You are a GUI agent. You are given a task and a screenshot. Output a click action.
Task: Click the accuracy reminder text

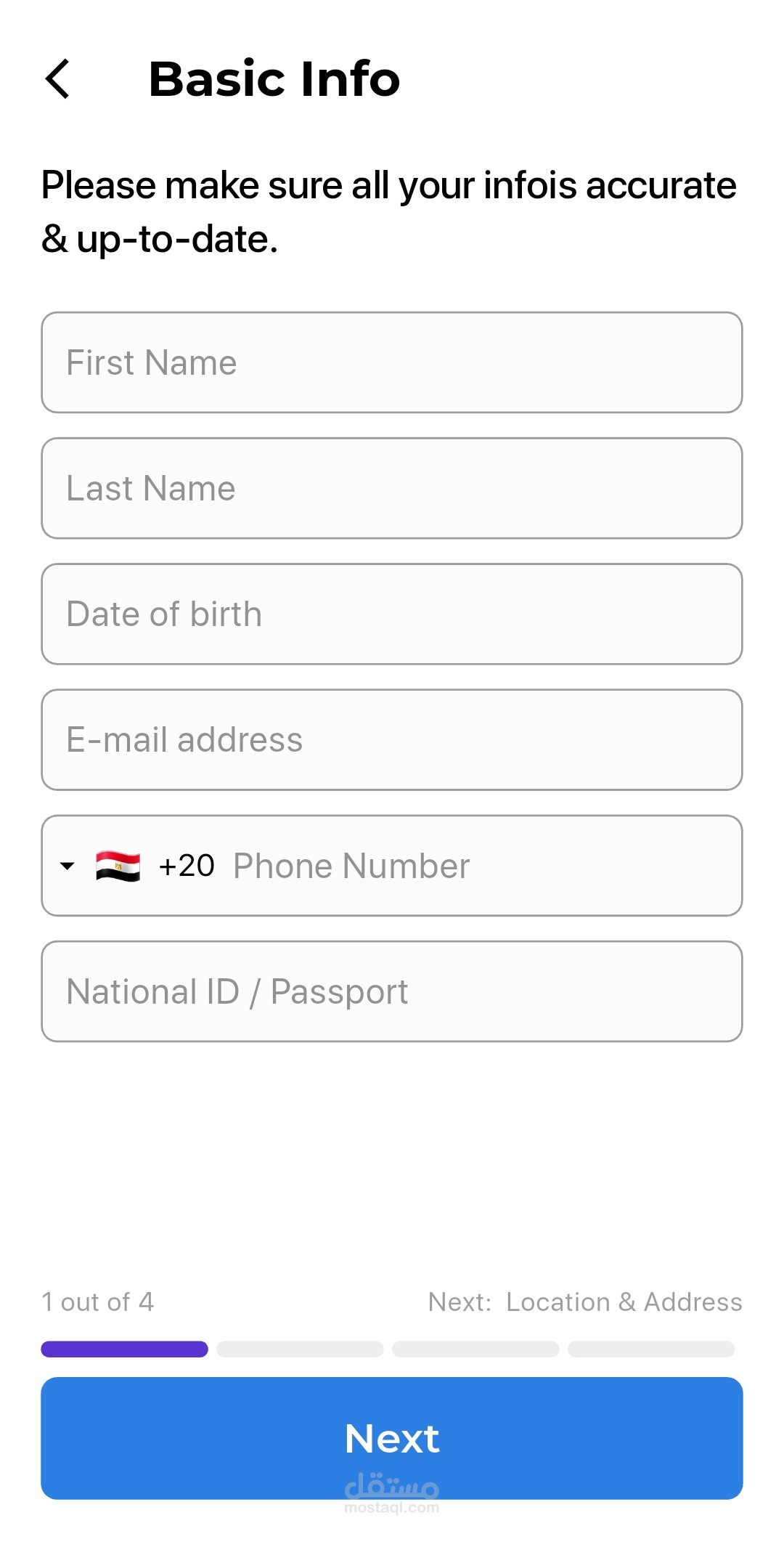[389, 211]
